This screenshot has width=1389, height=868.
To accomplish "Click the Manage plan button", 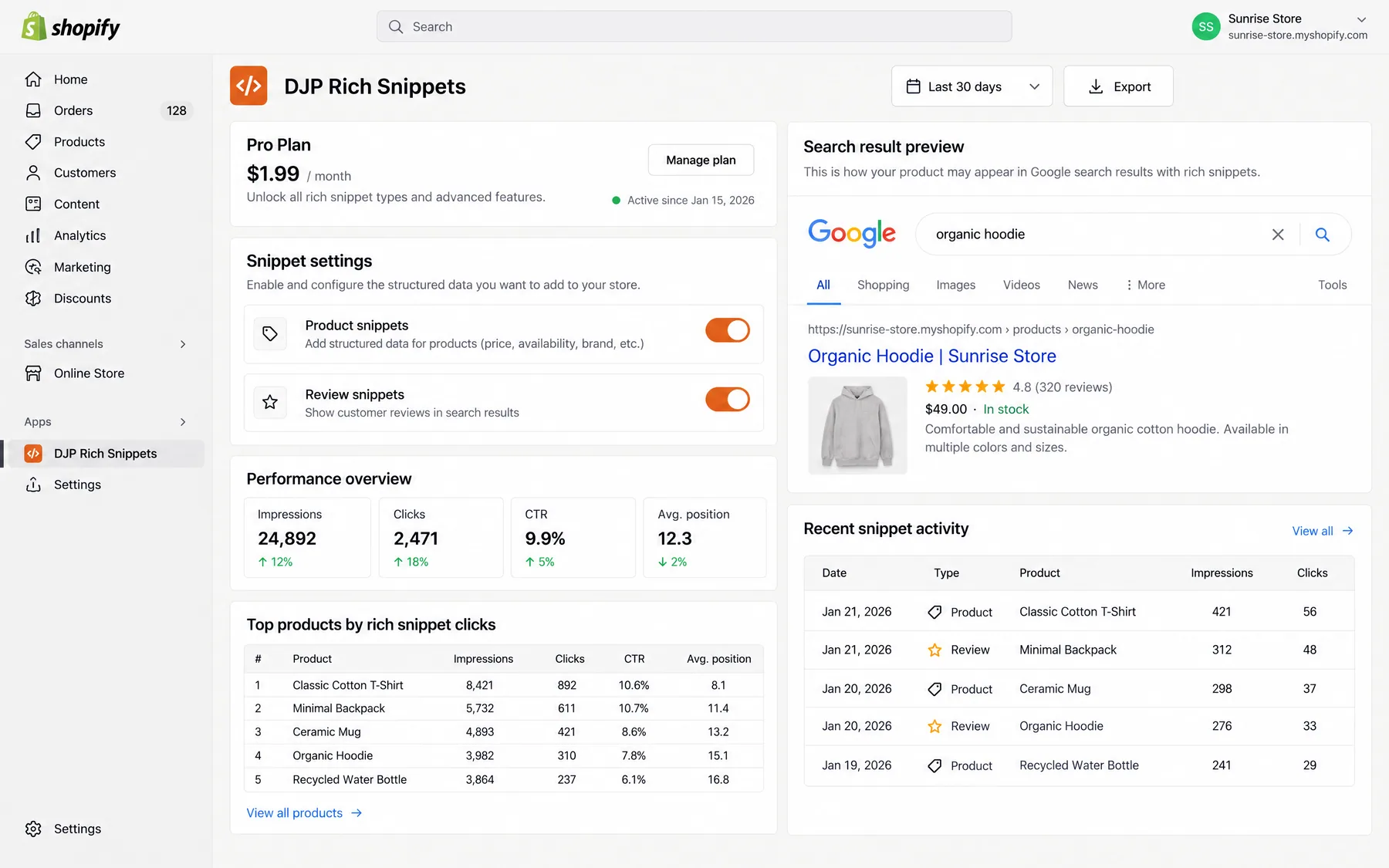I will click(701, 160).
